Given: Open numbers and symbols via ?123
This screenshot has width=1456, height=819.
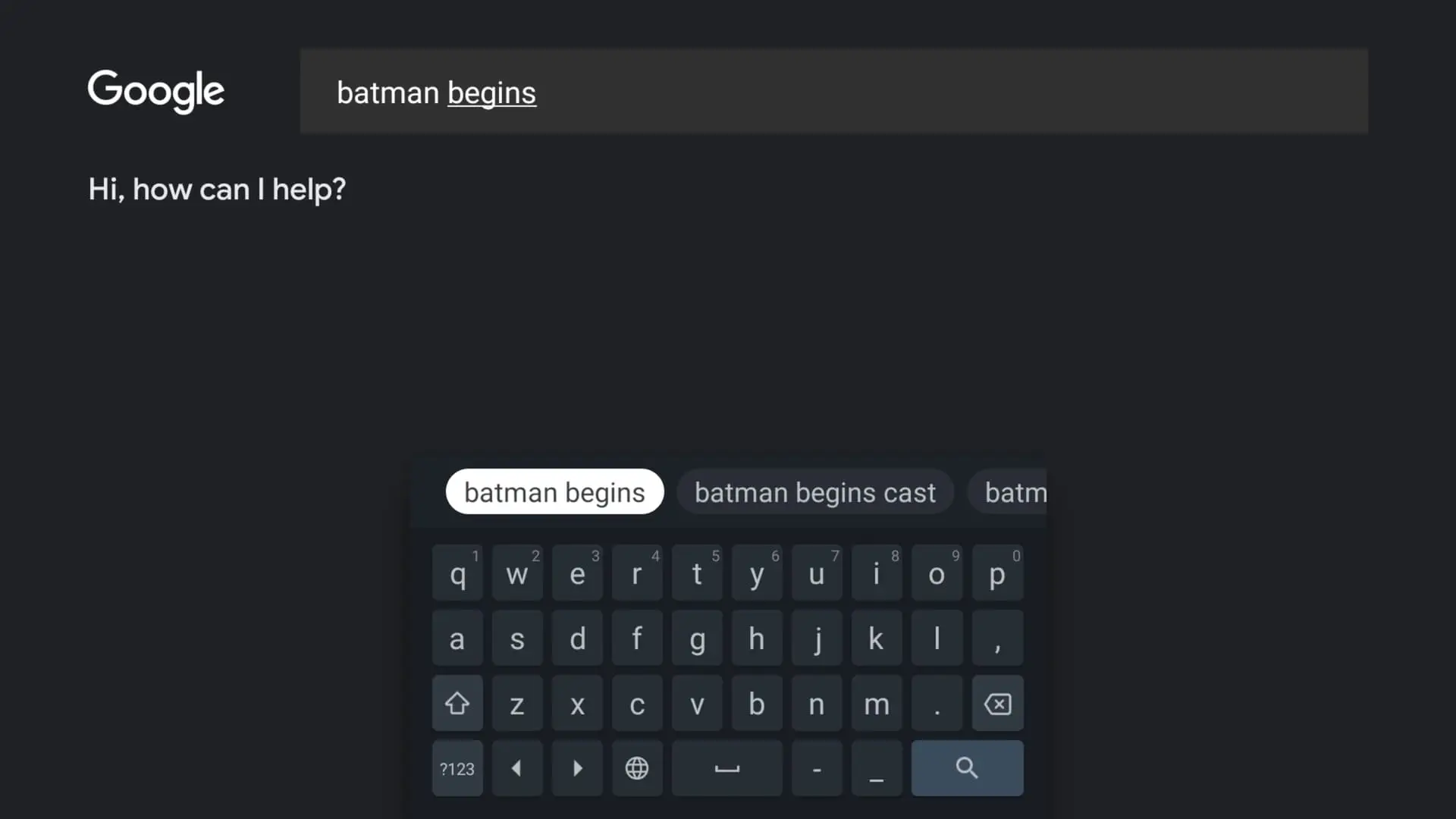Looking at the screenshot, I should [x=457, y=768].
